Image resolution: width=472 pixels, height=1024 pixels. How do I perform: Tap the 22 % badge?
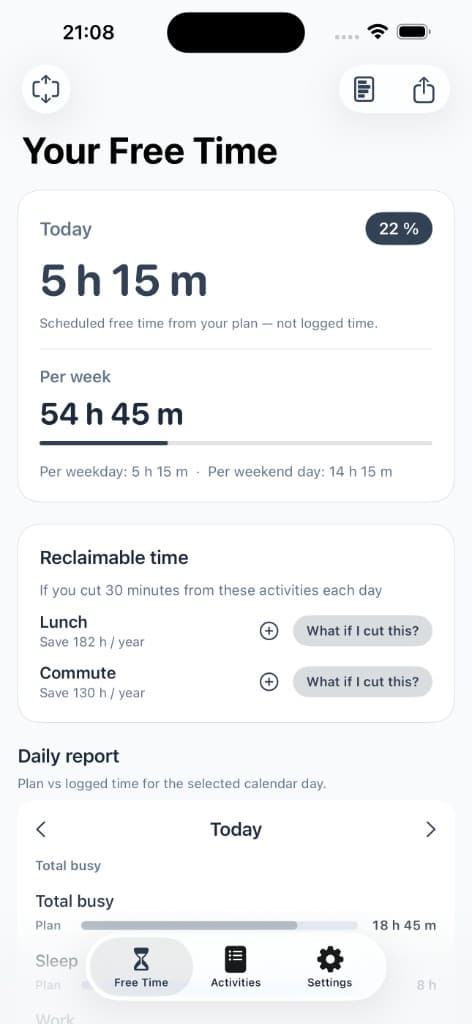tap(399, 229)
